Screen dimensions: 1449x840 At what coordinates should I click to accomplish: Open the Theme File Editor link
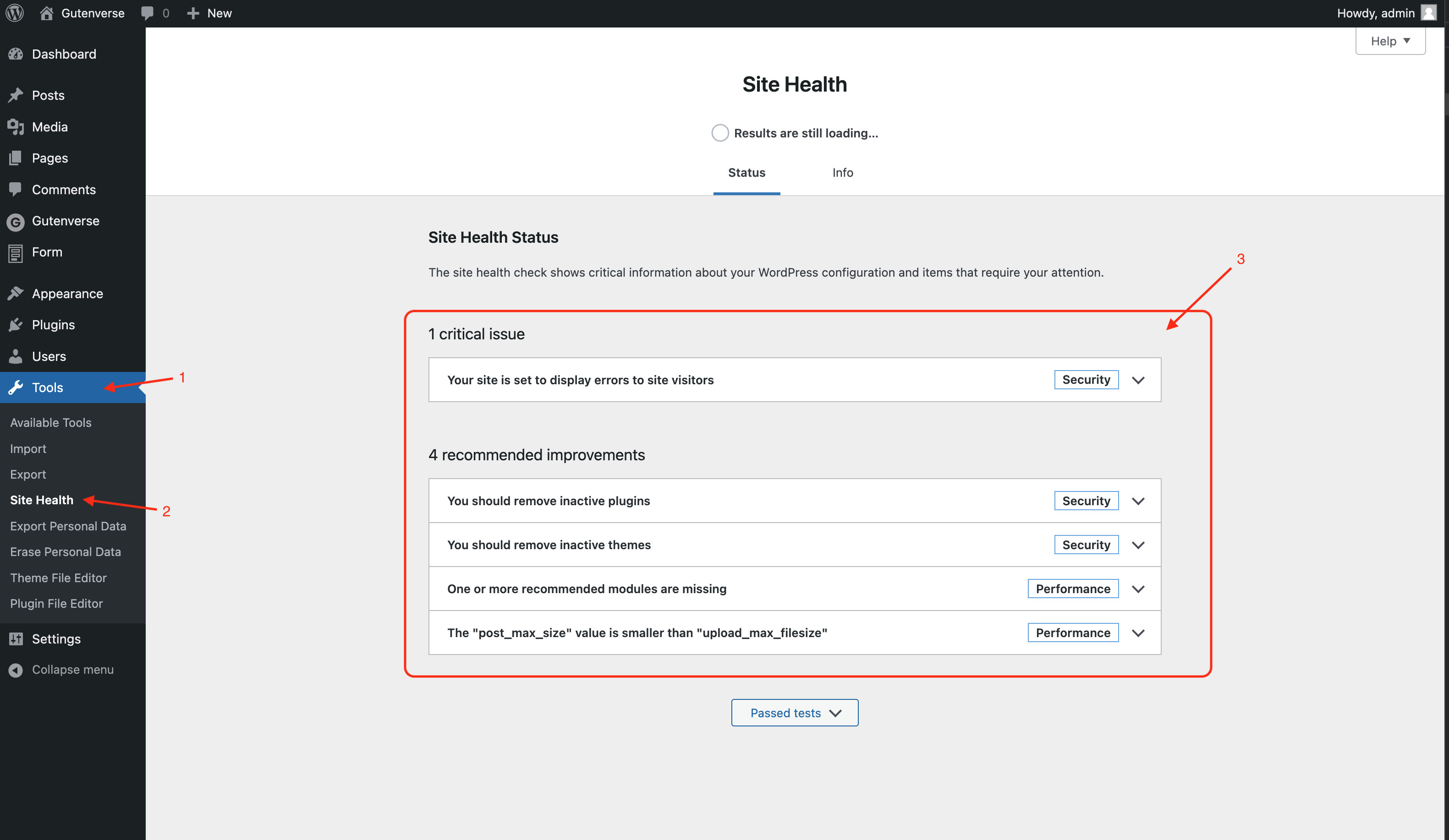[x=59, y=578]
